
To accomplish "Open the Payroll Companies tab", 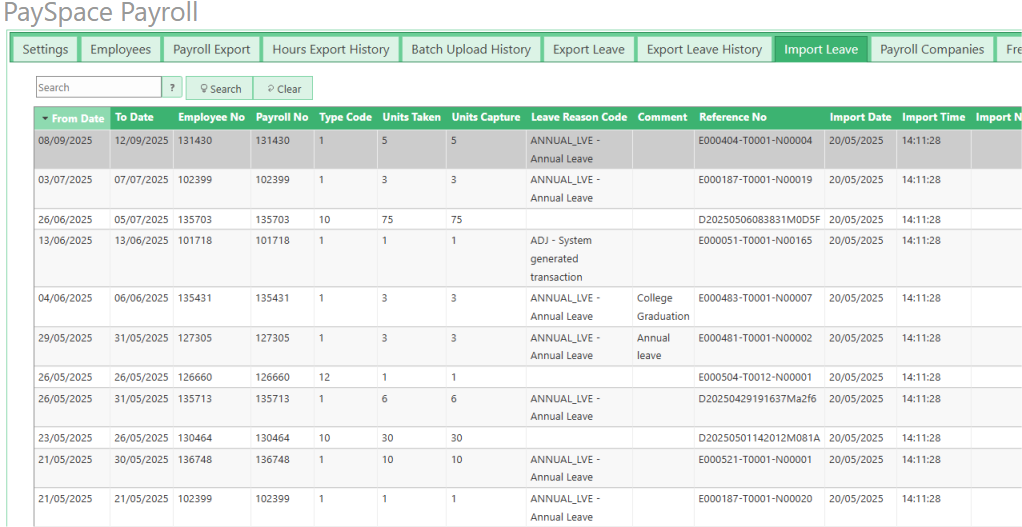I will (932, 49).
